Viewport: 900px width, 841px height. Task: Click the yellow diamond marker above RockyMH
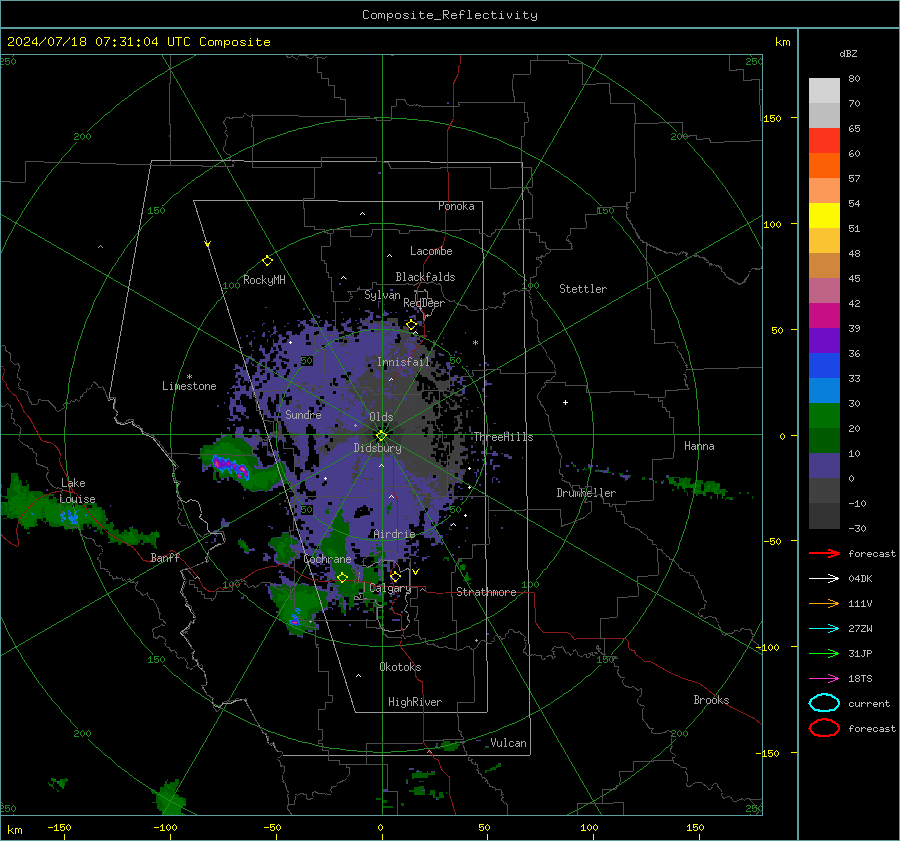pos(267,261)
